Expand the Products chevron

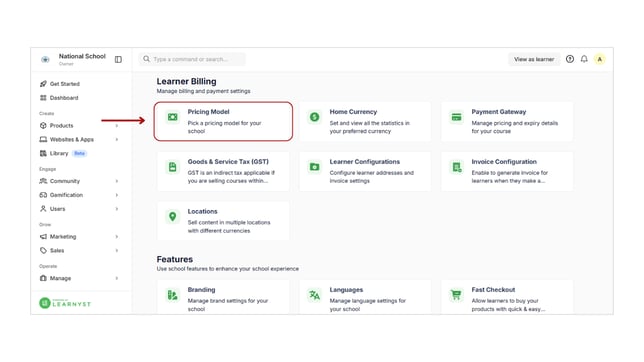coord(117,125)
